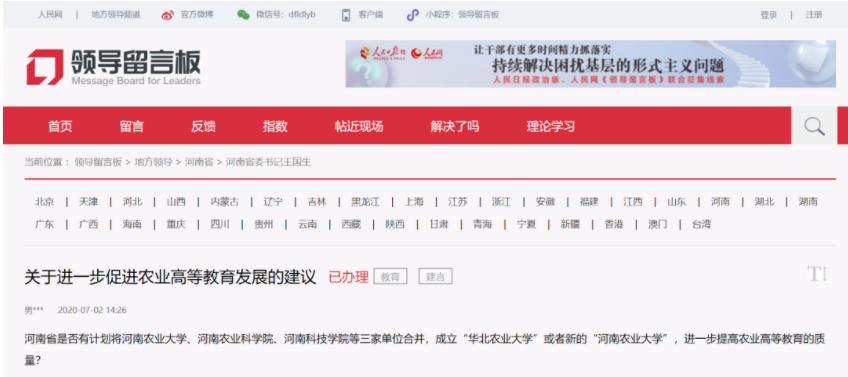Select region 内蒙古
Image resolution: width=848 pixels, height=377 pixels.
click(225, 202)
